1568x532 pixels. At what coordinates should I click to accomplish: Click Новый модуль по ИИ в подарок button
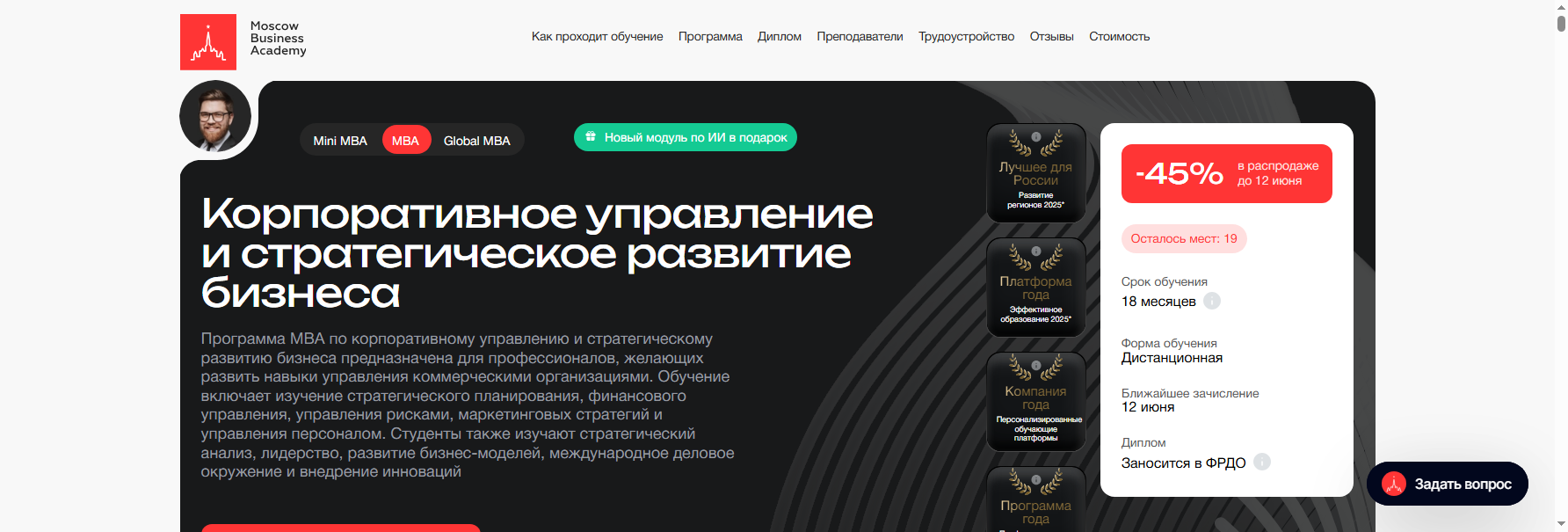point(686,137)
